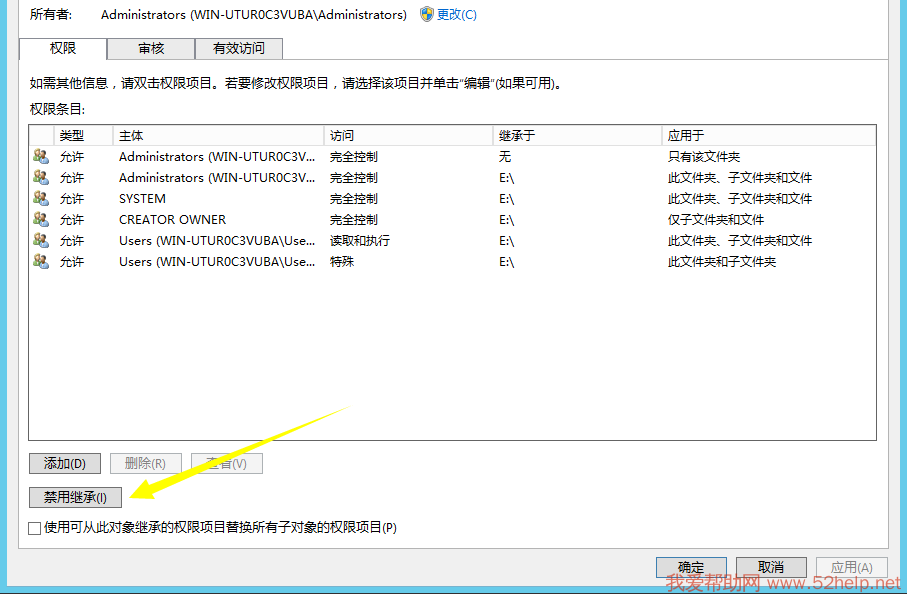Screen dimensions: 907x594
Task: Select the 权限 tab
Action: (x=63, y=48)
